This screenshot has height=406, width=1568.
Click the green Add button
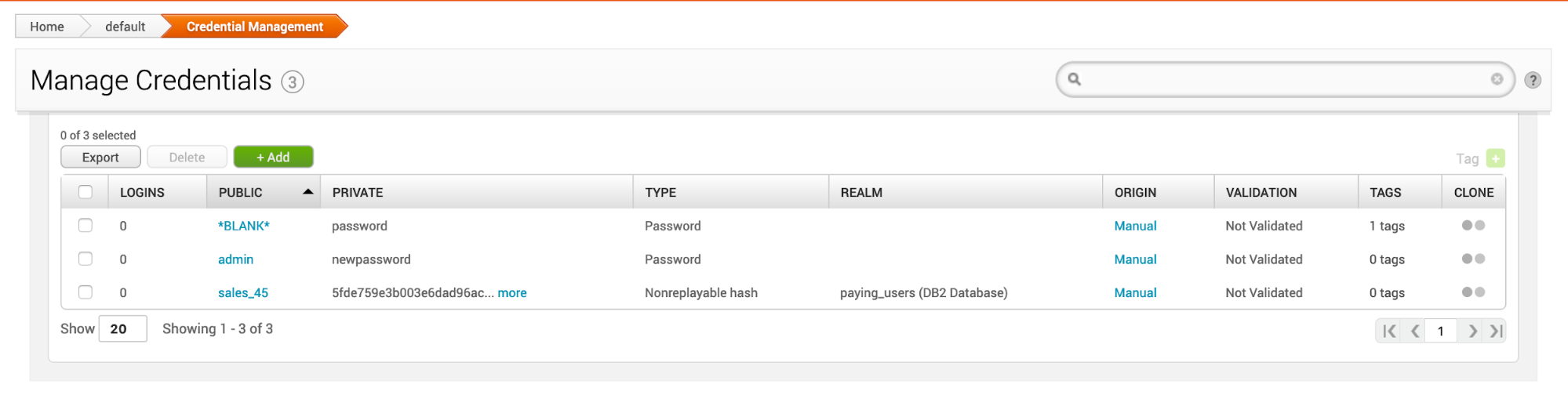pyautogui.click(x=273, y=158)
